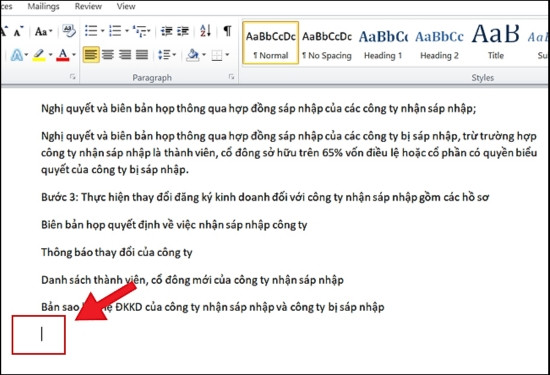Click the Shading paint bucket icon
This screenshot has height=375, width=550.
pyautogui.click(x=193, y=55)
